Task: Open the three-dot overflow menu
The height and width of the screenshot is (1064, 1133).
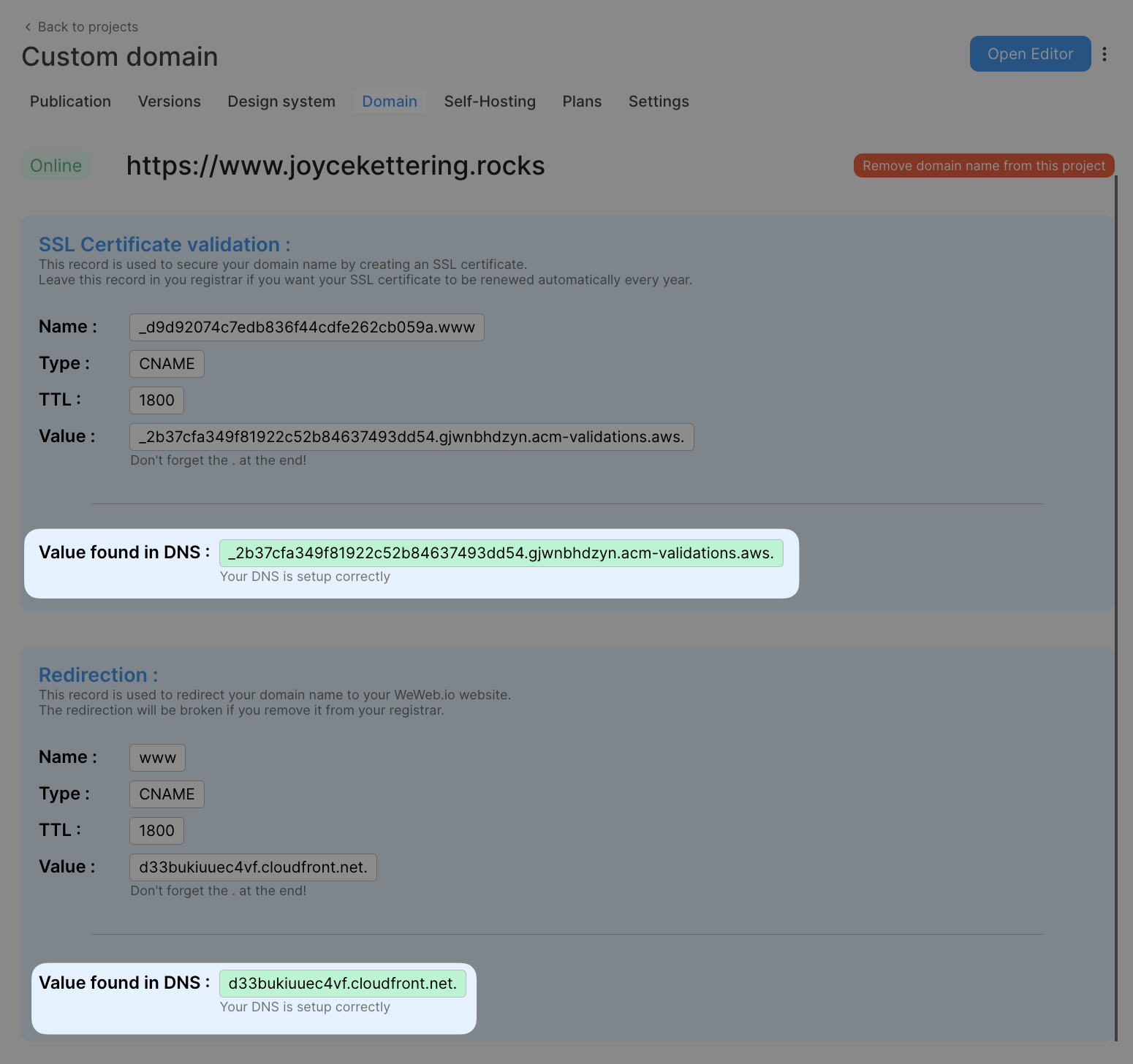Action: coord(1104,53)
